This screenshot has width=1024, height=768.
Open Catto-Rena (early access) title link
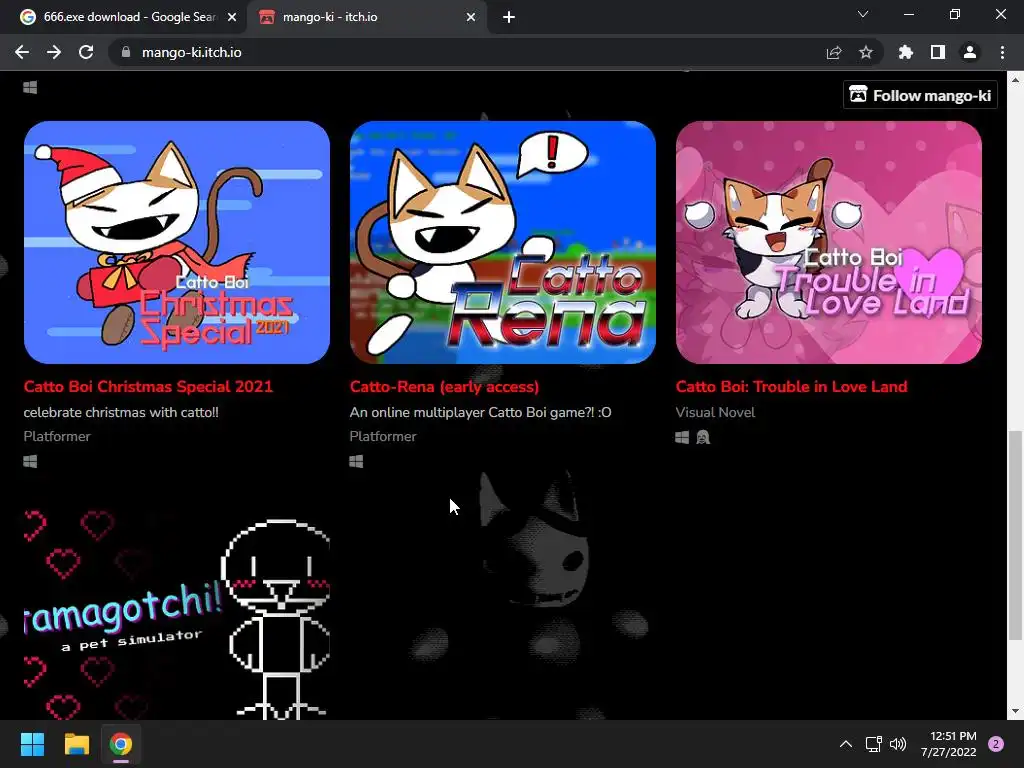444,387
